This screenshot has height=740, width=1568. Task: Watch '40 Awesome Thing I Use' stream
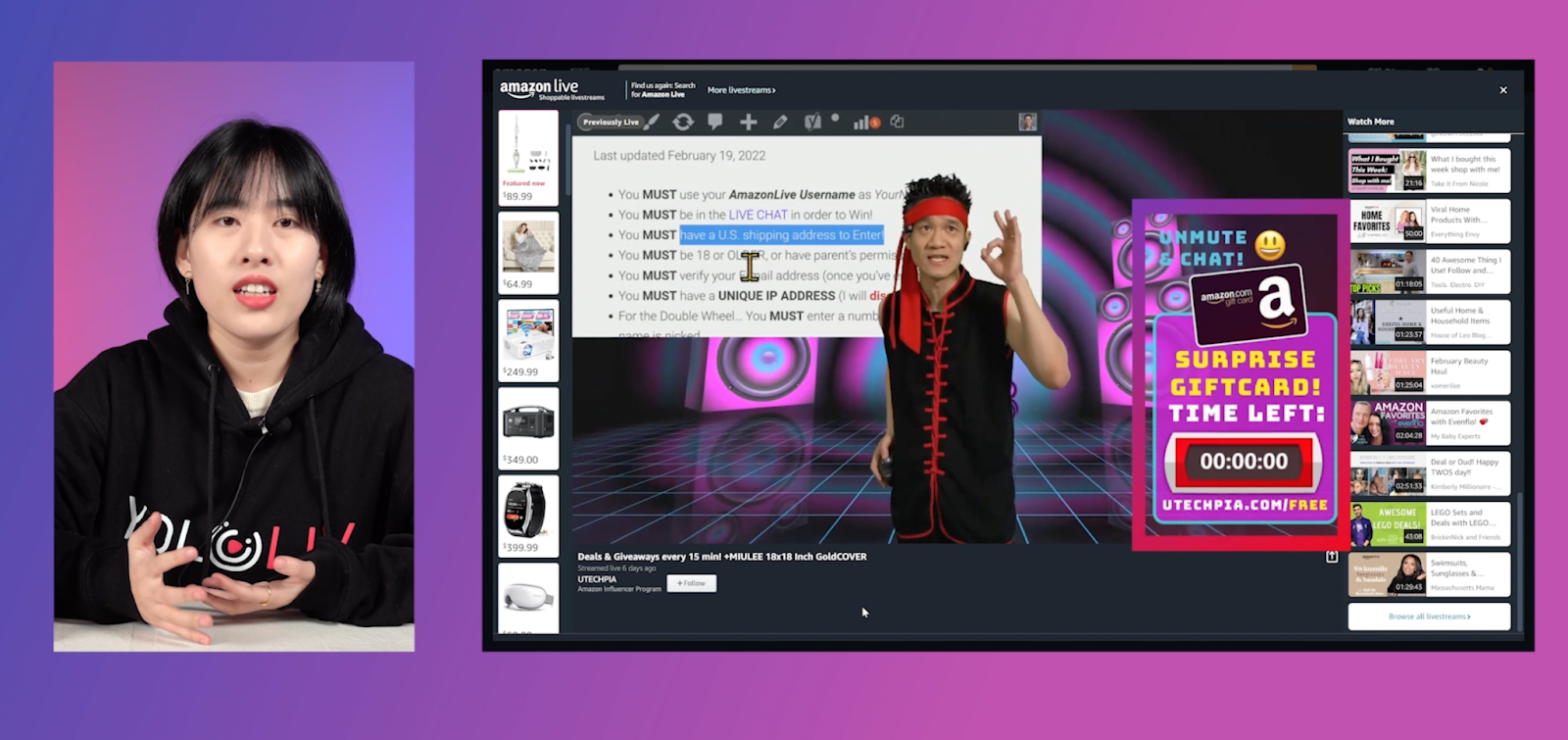tap(1430, 271)
